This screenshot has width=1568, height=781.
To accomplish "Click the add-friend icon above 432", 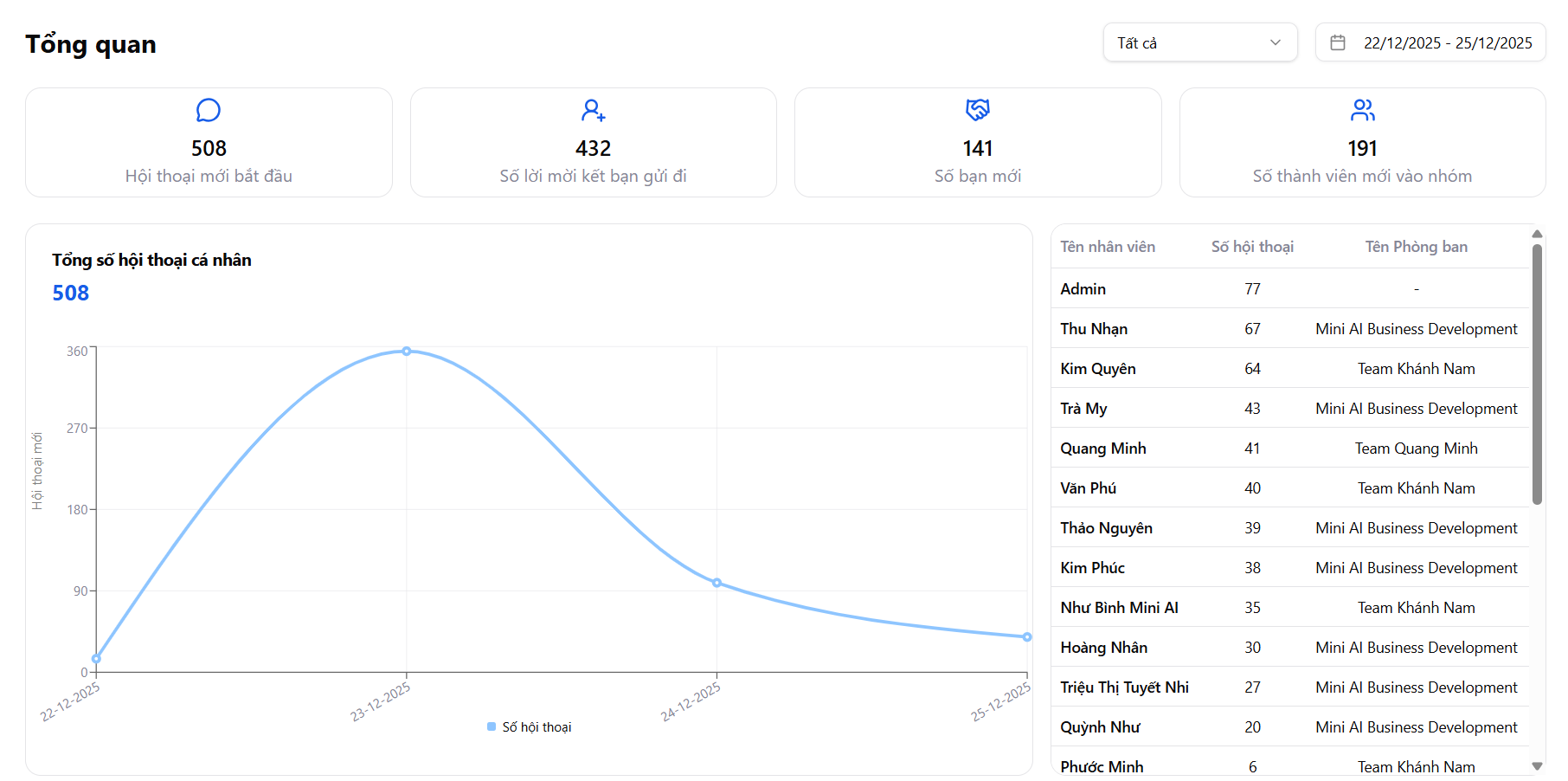I will pyautogui.click(x=593, y=110).
